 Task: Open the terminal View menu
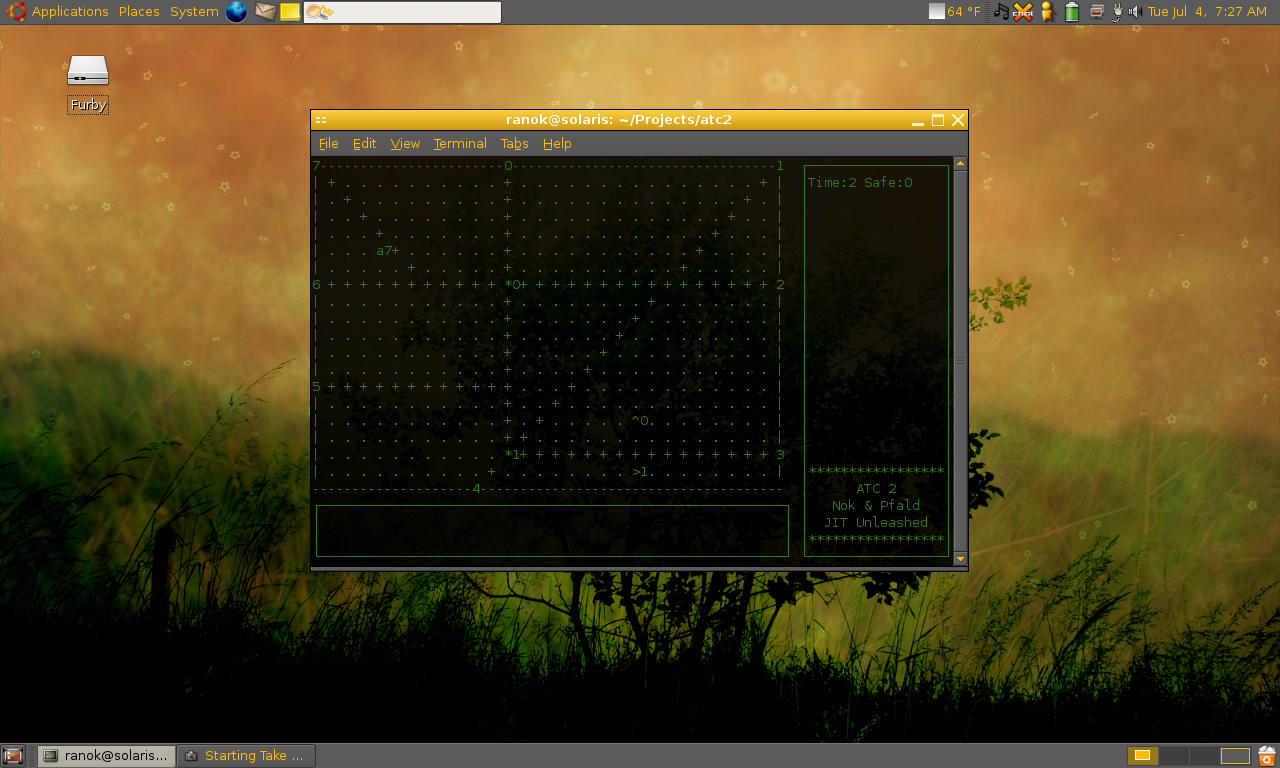coord(405,144)
